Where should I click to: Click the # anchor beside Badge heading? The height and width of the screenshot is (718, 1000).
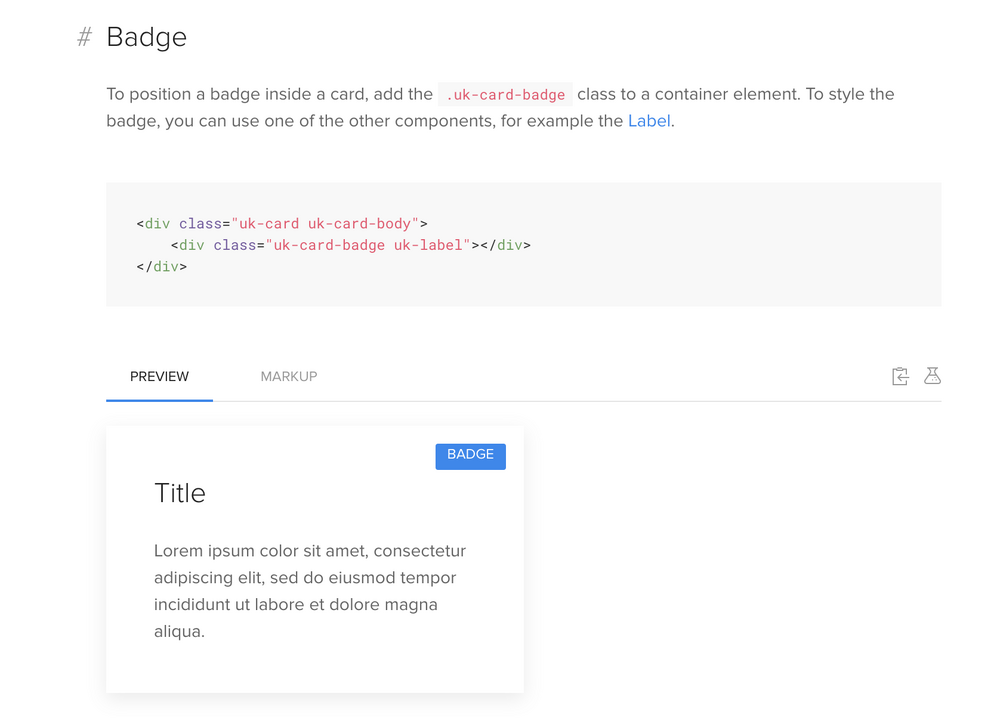click(x=84, y=38)
